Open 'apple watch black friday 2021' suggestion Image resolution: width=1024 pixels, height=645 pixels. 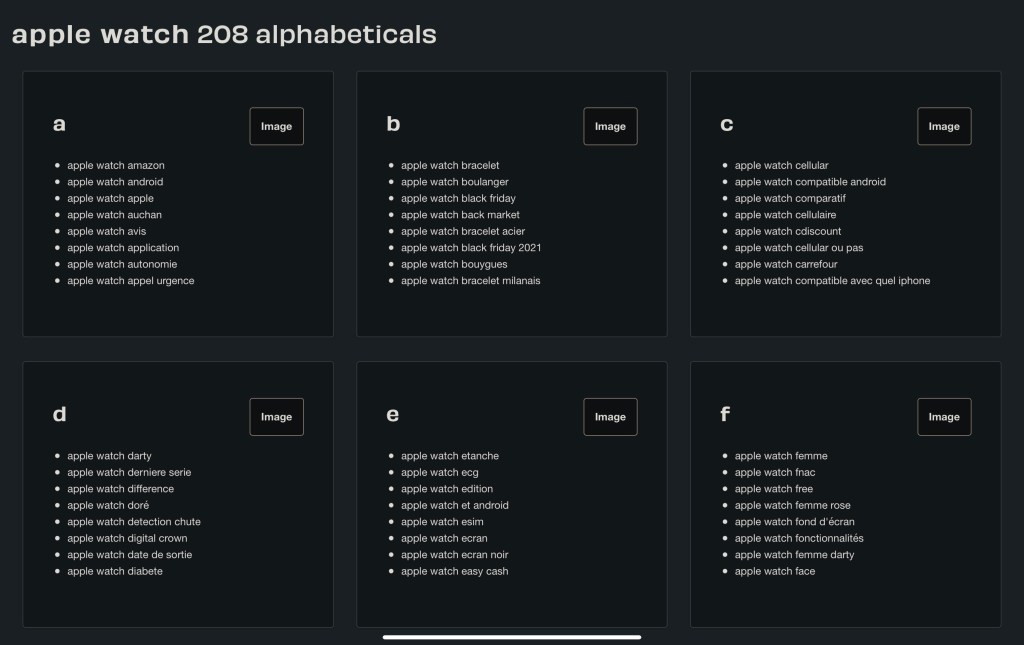(471, 248)
